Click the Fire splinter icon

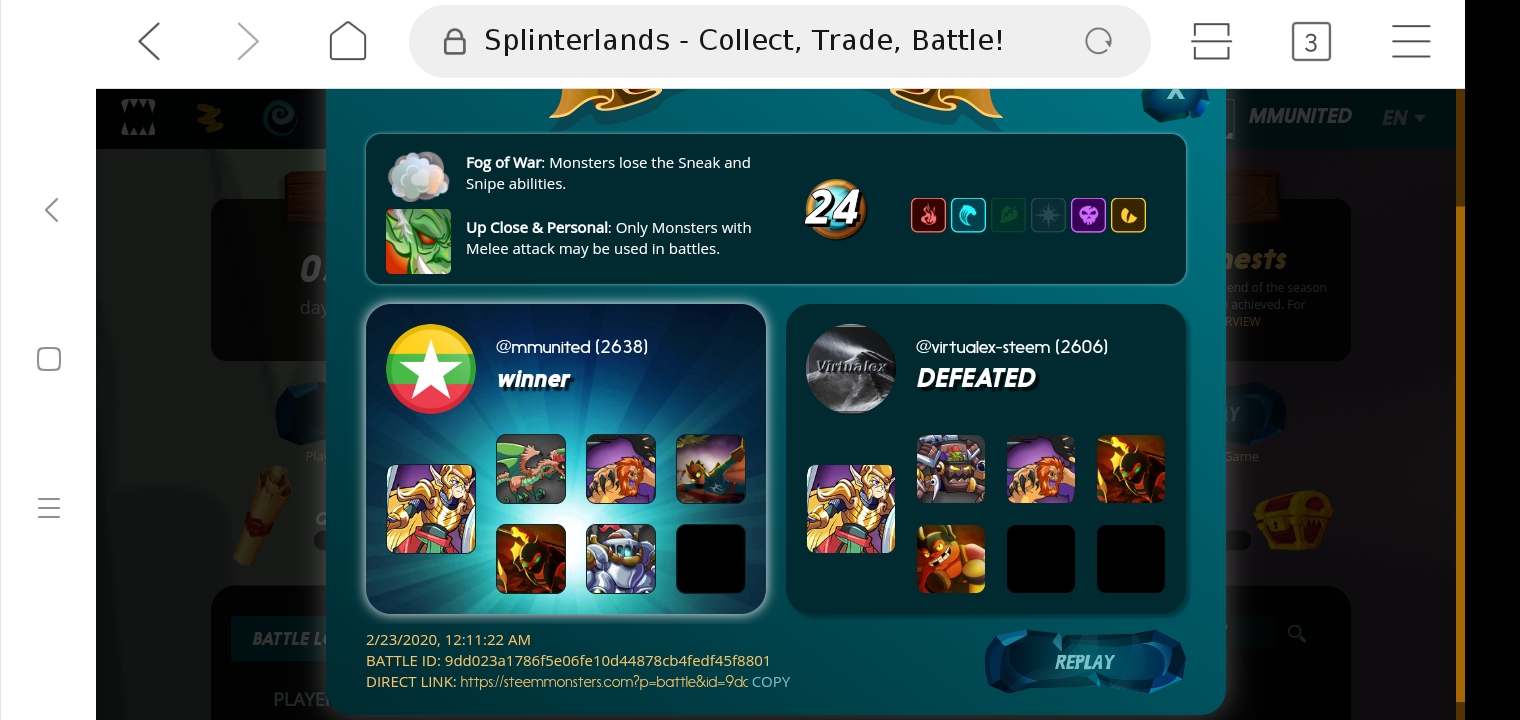click(928, 215)
